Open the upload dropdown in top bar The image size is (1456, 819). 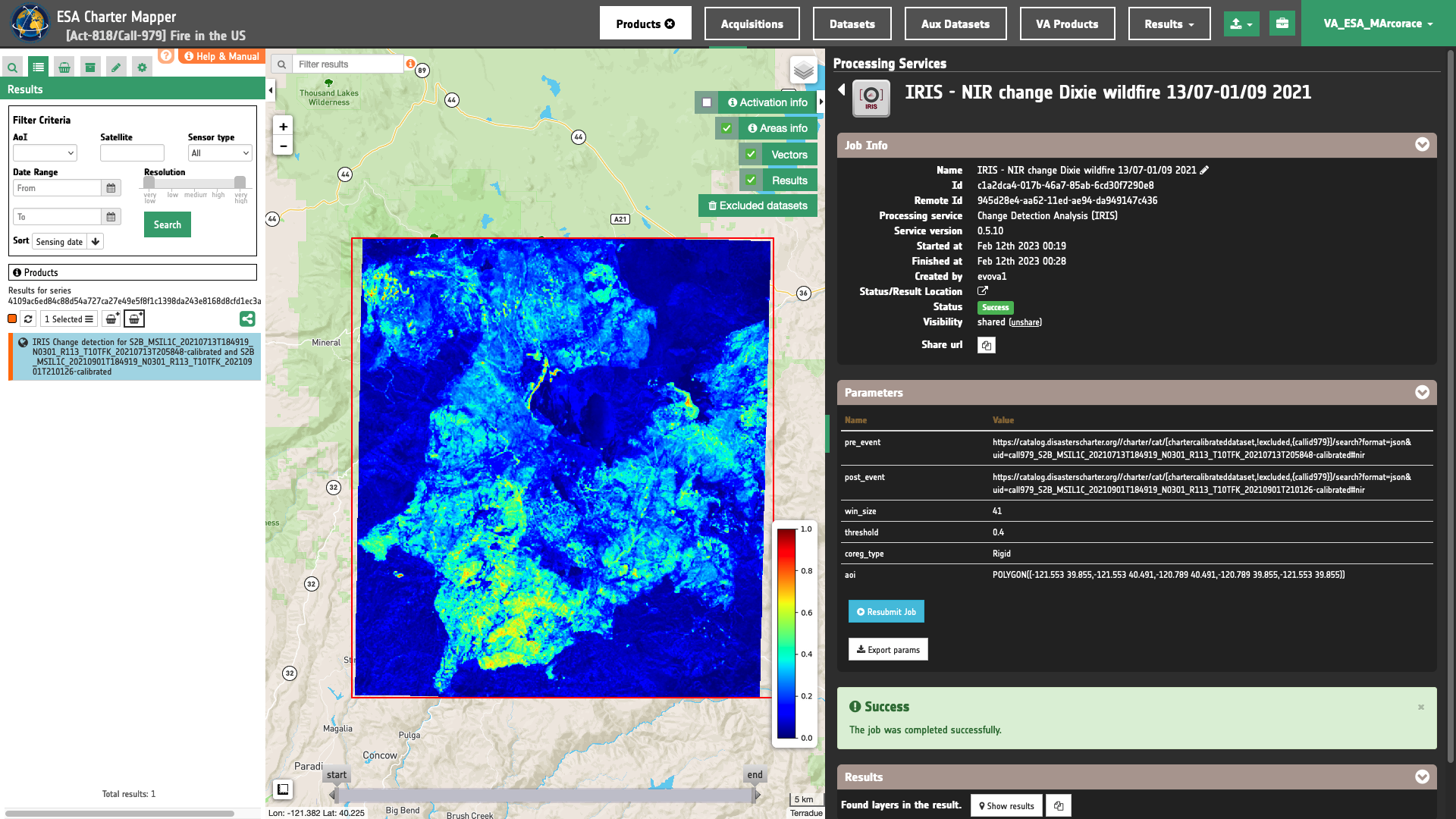(1241, 24)
